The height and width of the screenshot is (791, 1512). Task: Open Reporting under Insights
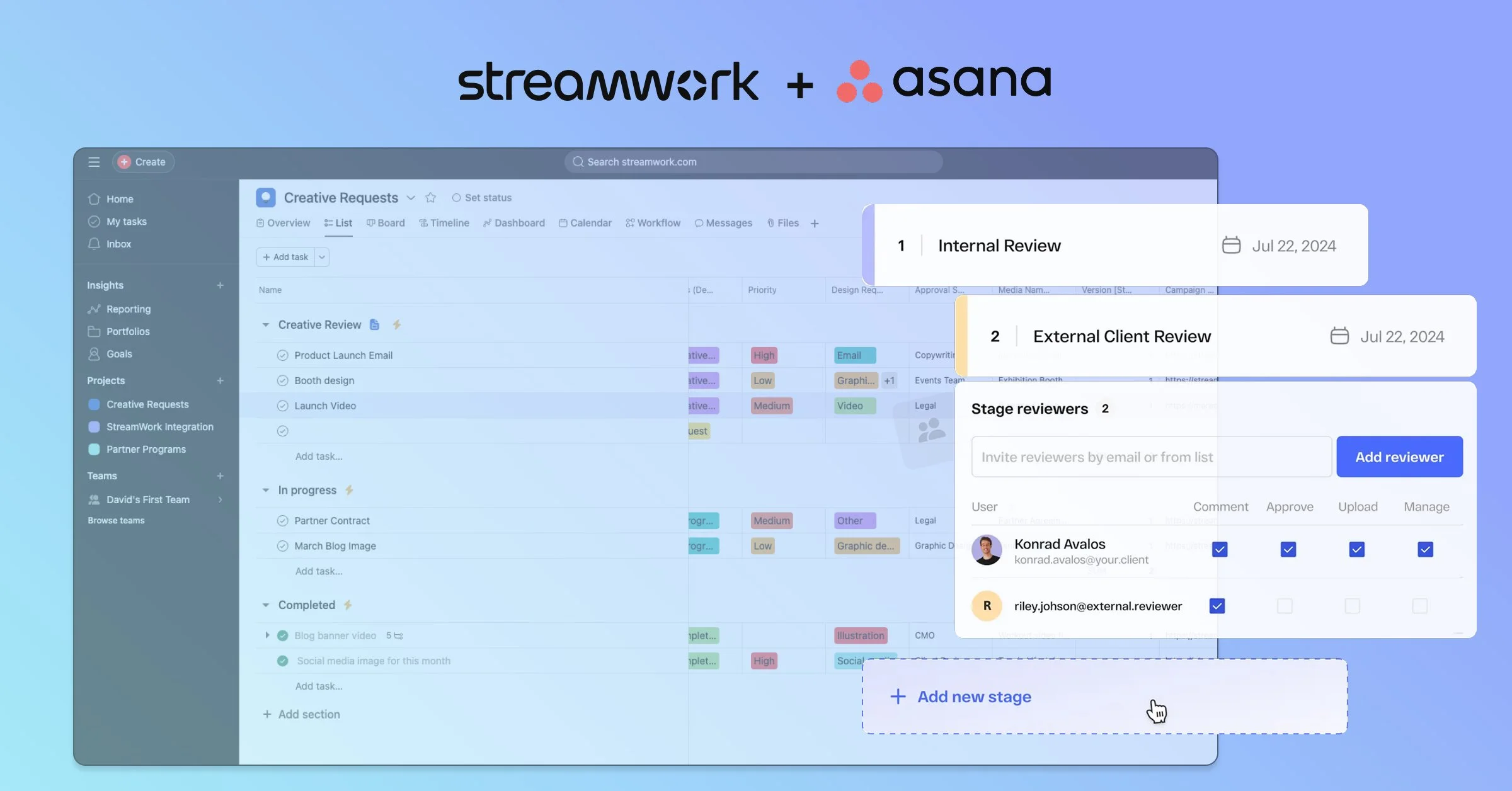point(127,309)
